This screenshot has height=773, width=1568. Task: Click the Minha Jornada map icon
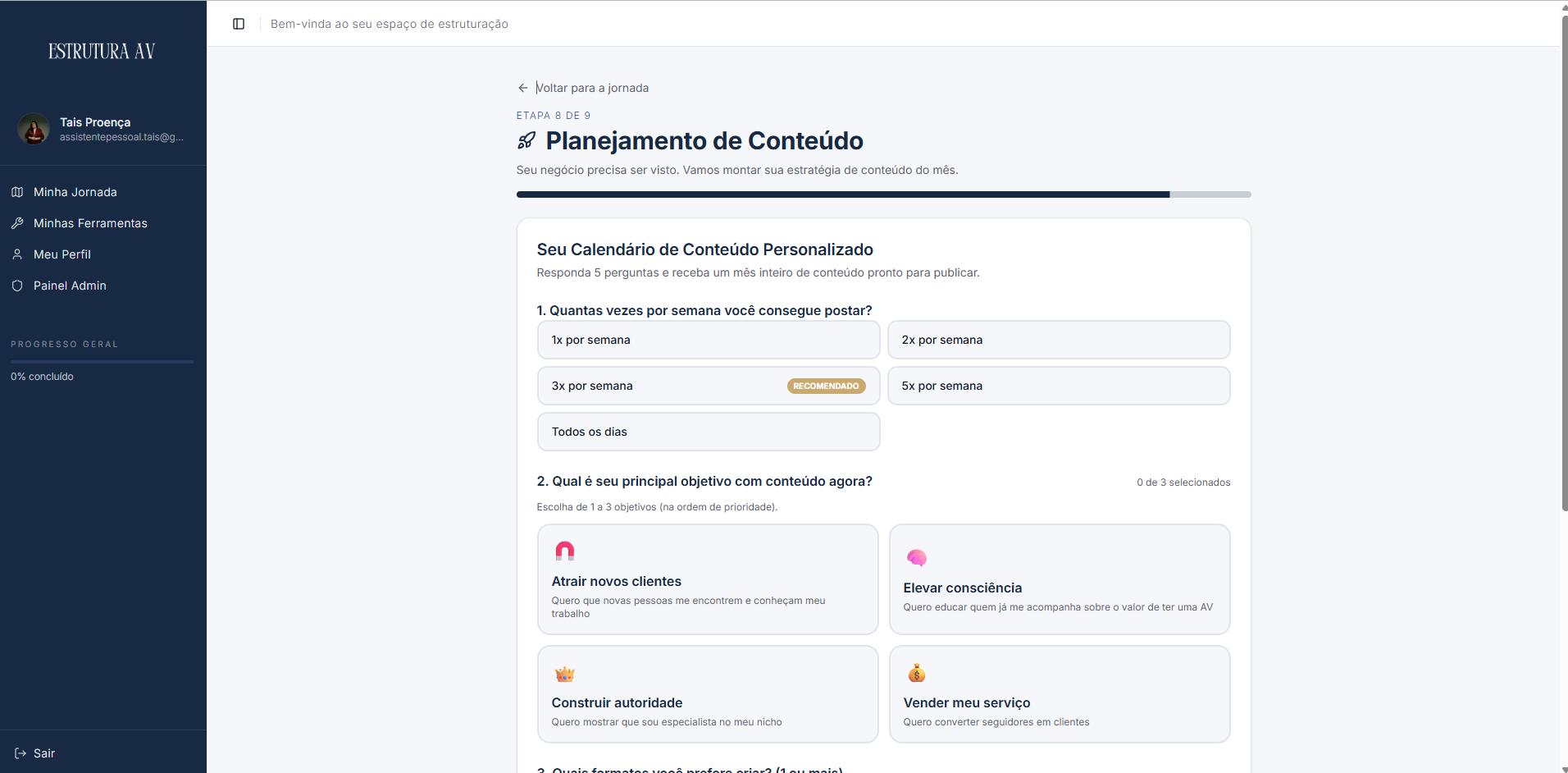17,192
